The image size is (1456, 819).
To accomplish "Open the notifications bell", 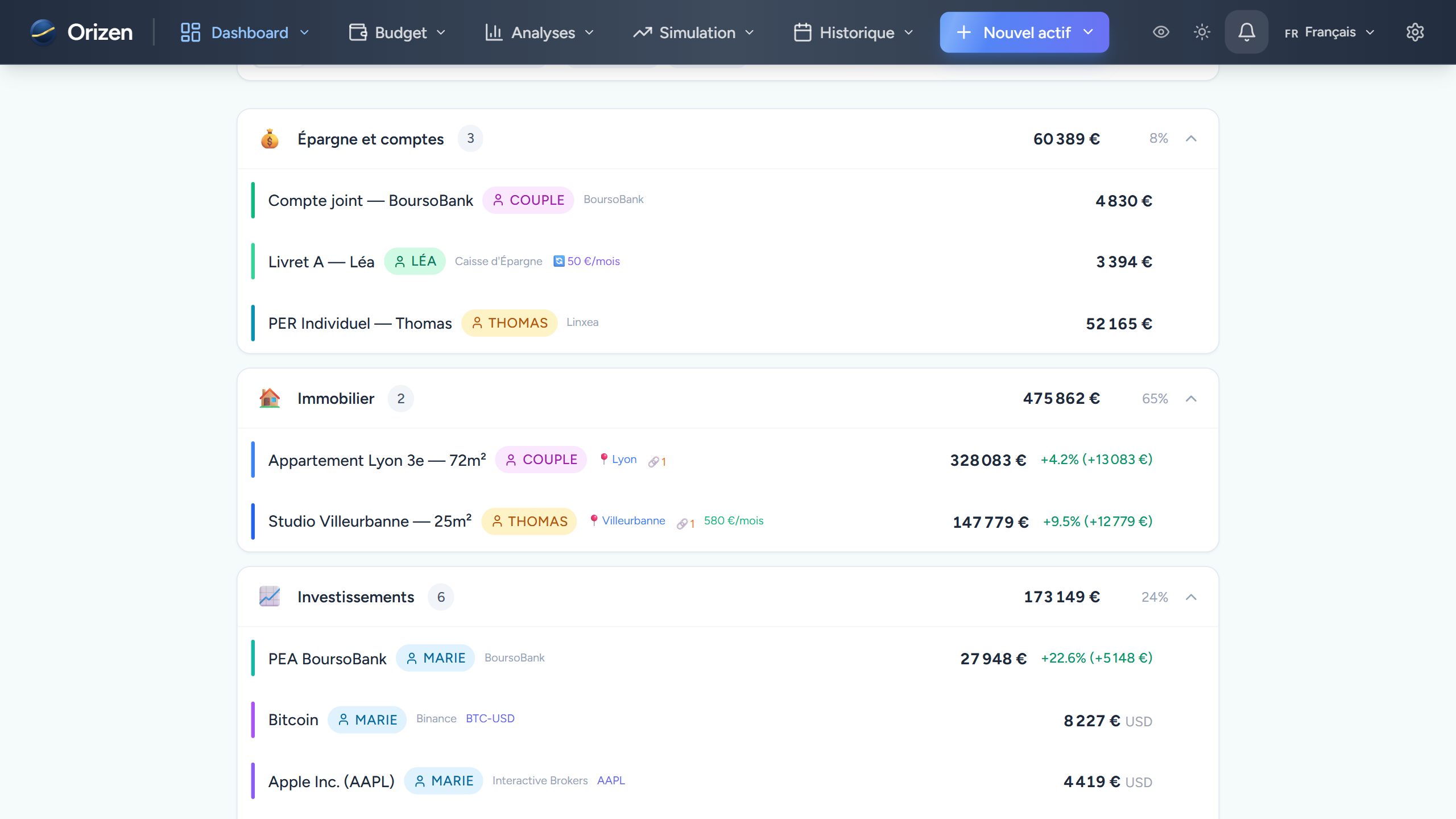I will pos(1246,32).
